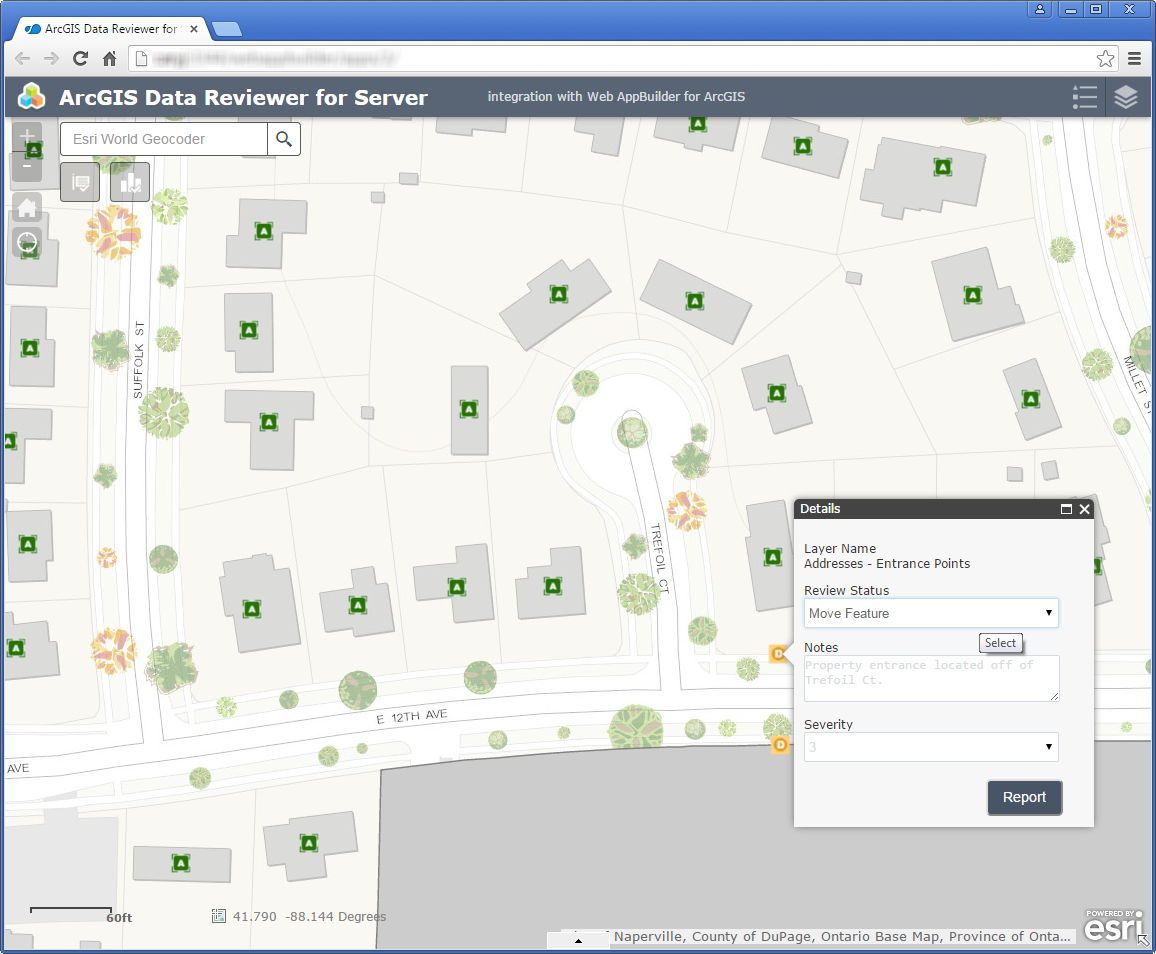The width and height of the screenshot is (1156, 954).
Task: Click the Esri logo link
Action: pos(1114,925)
